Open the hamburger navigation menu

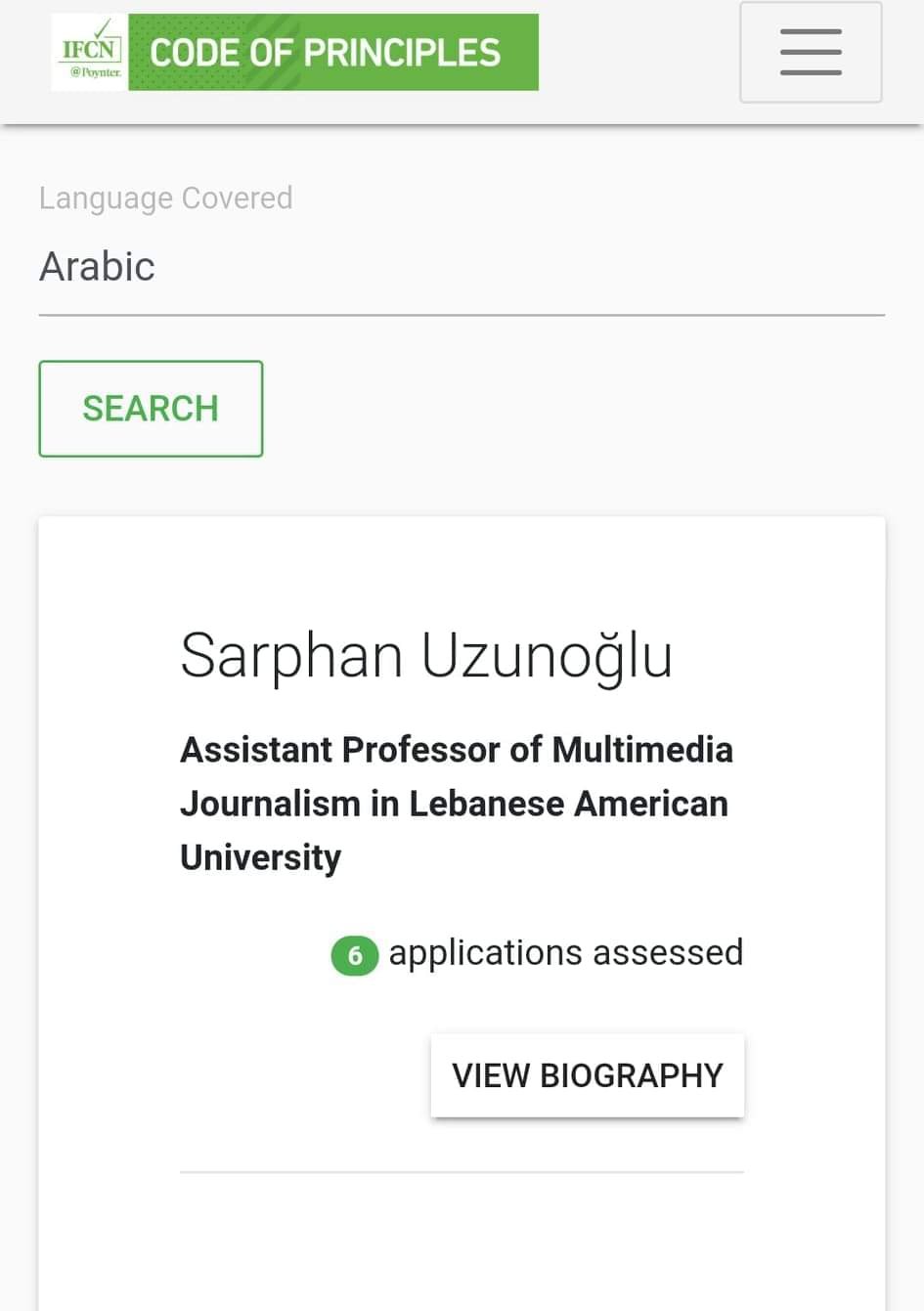point(811,53)
